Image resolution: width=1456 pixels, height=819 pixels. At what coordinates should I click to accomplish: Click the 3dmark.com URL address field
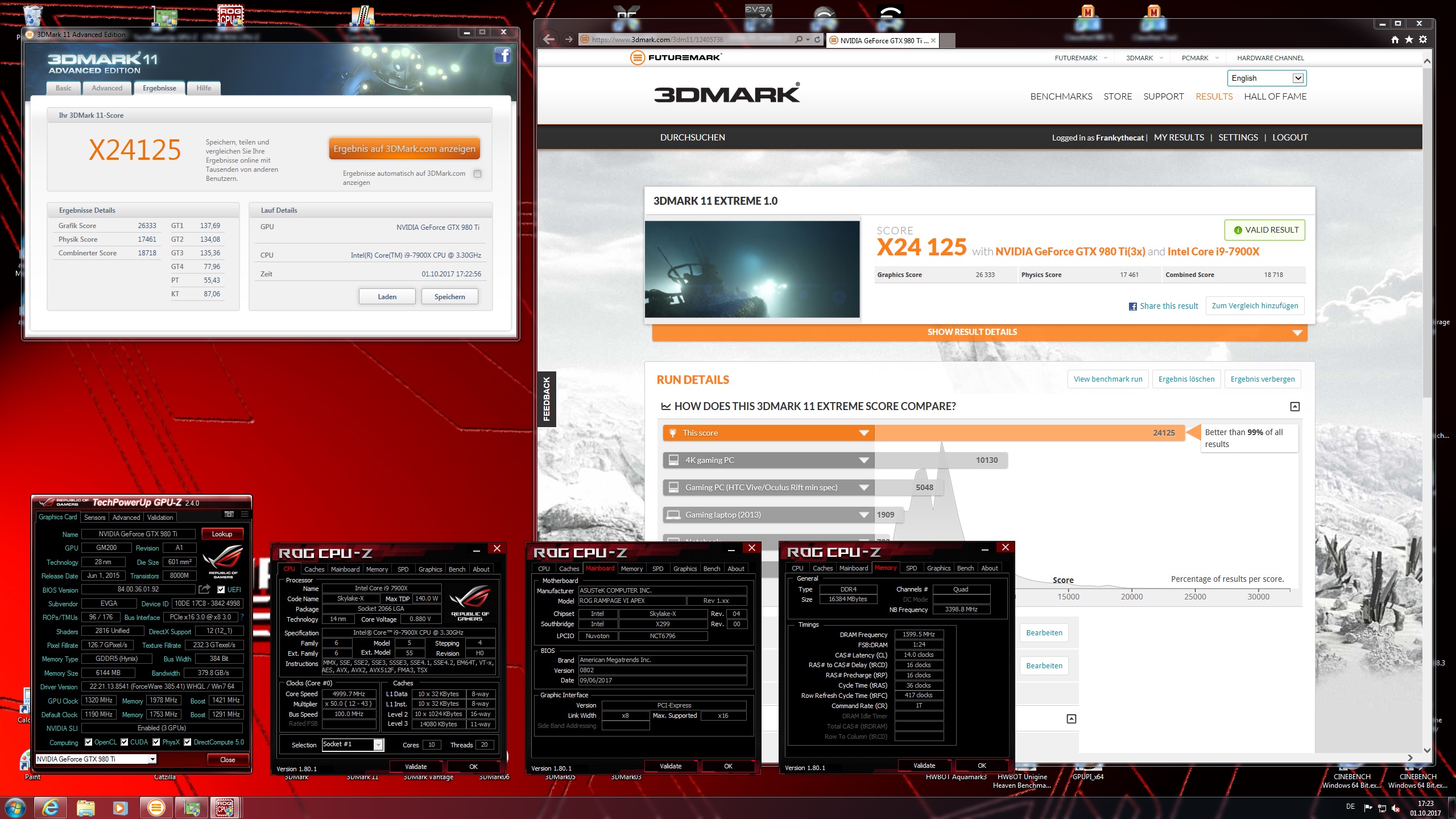(685, 40)
